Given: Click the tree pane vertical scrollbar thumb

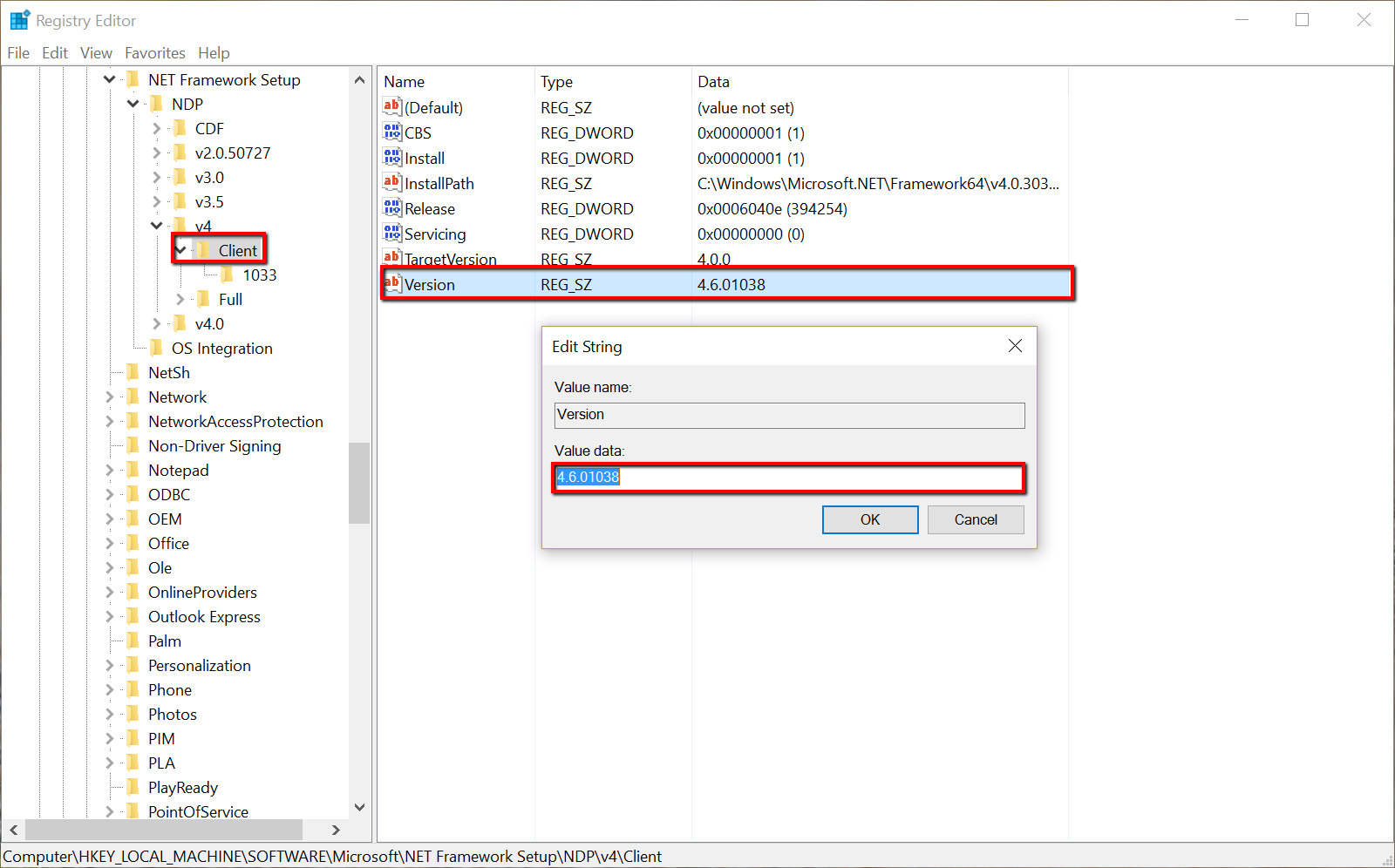Looking at the screenshot, I should (x=359, y=483).
